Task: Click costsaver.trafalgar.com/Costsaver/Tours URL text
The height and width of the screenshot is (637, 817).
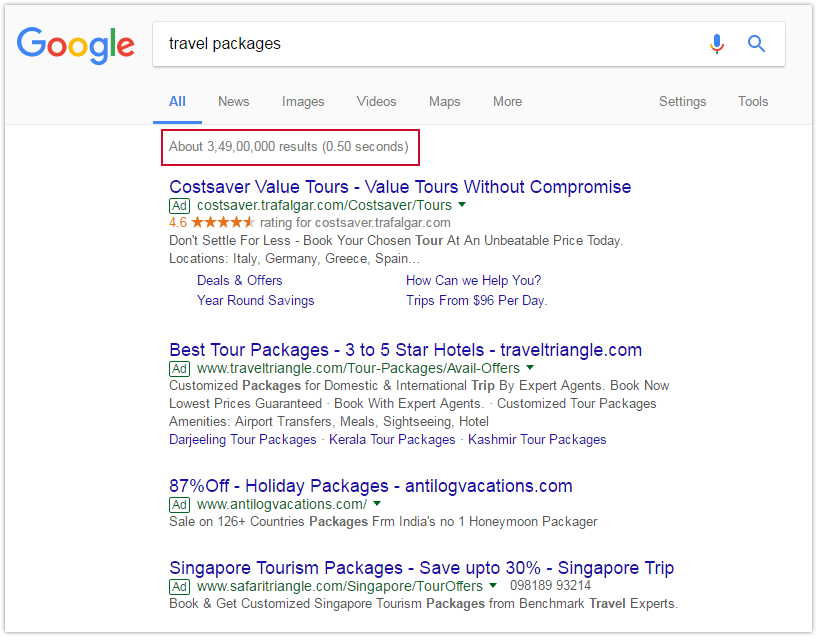Action: (324, 205)
